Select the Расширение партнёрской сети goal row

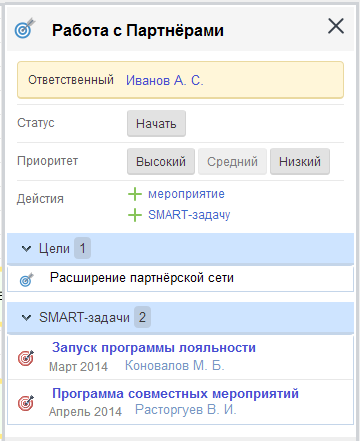pyautogui.click(x=180, y=279)
